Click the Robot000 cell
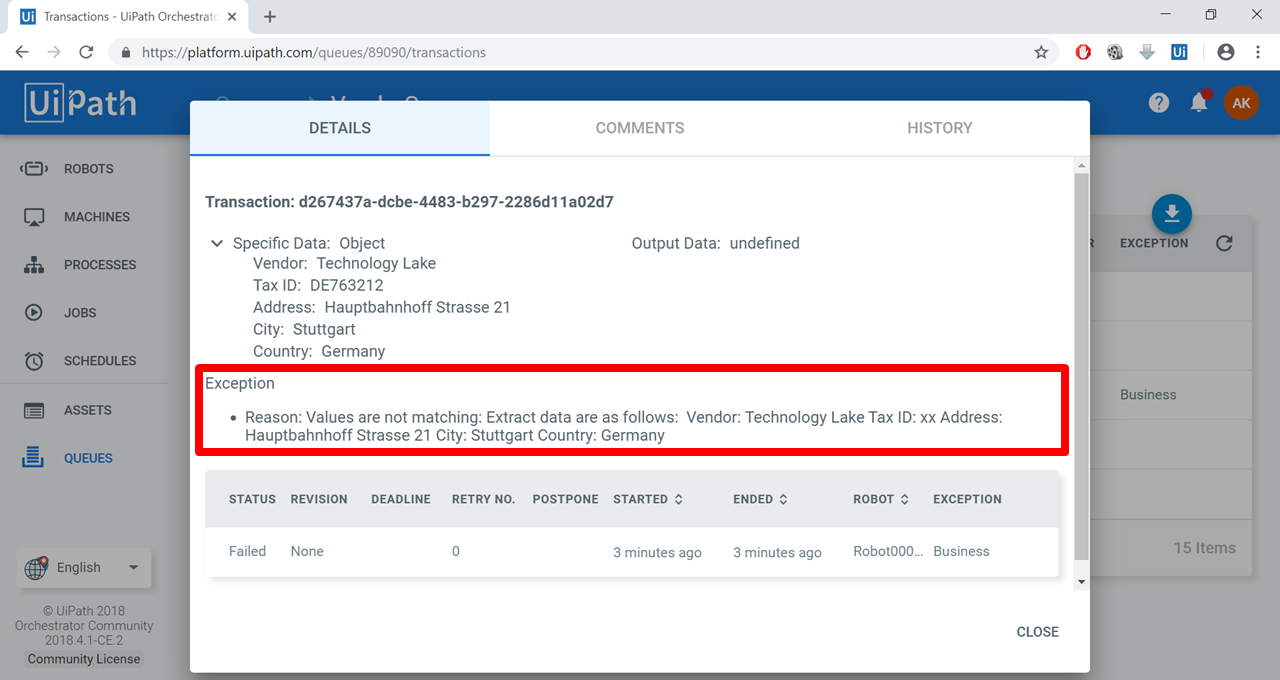The width and height of the screenshot is (1280, 680). 888,551
